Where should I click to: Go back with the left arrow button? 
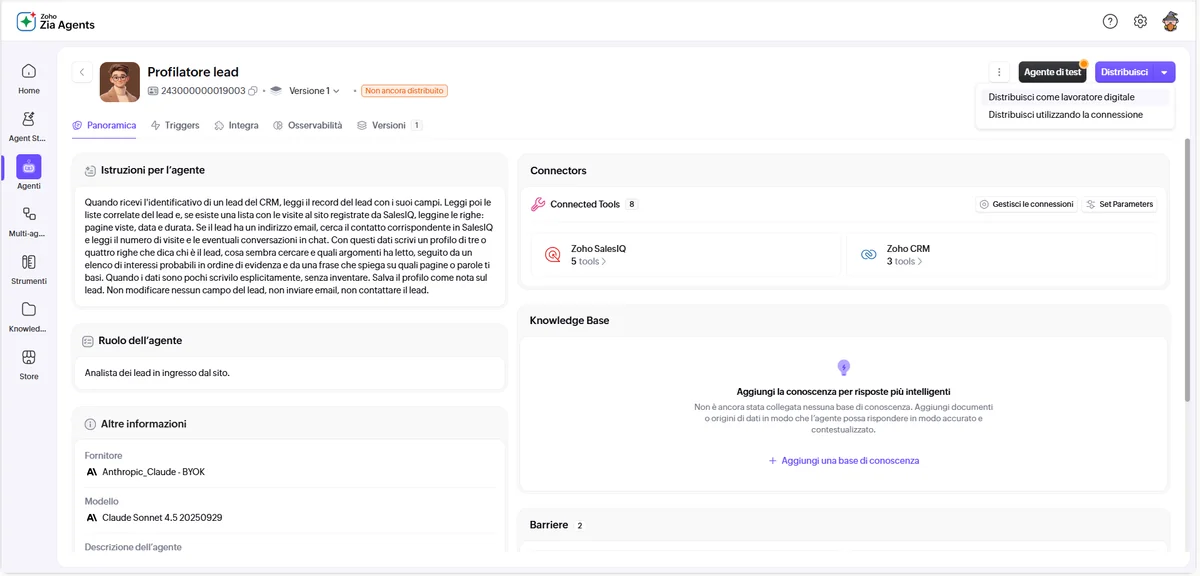pos(82,72)
